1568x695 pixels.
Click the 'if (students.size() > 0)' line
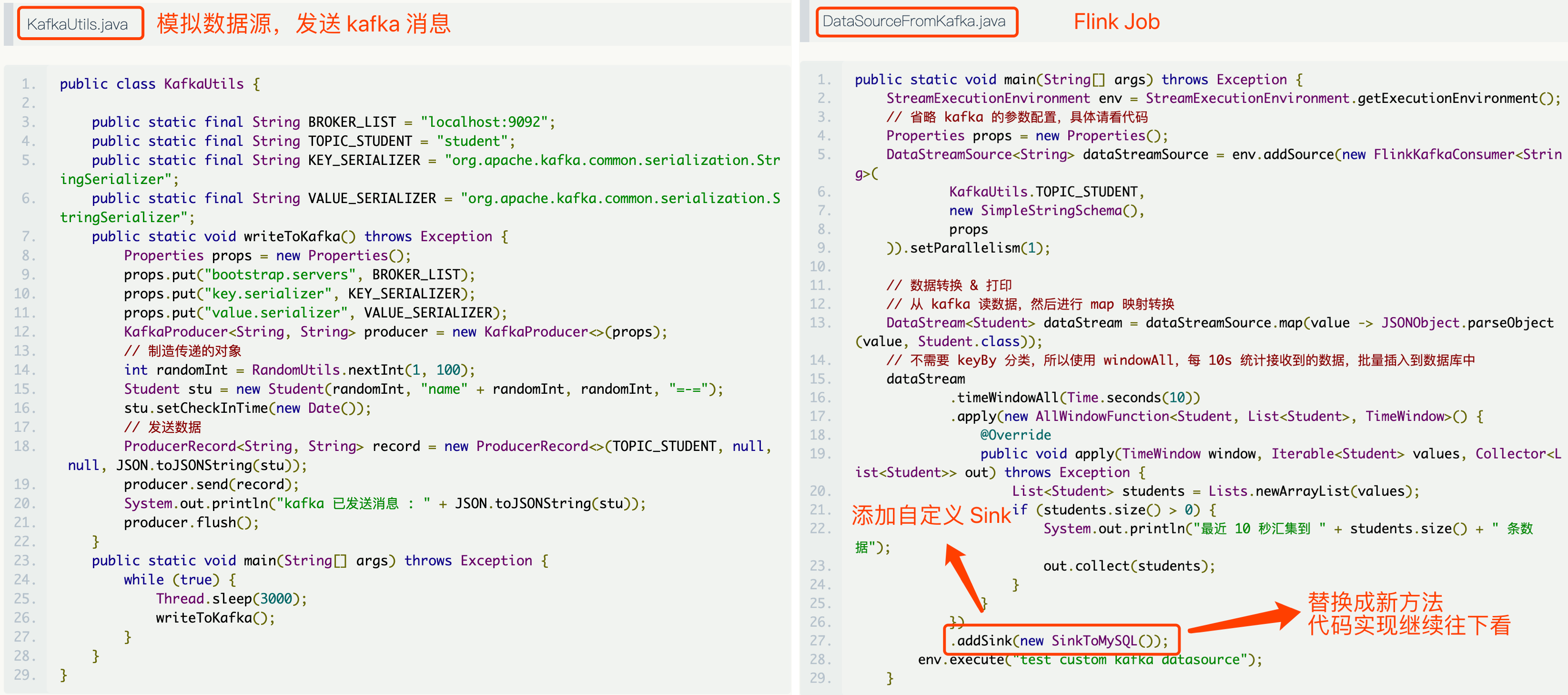[x=1114, y=510]
